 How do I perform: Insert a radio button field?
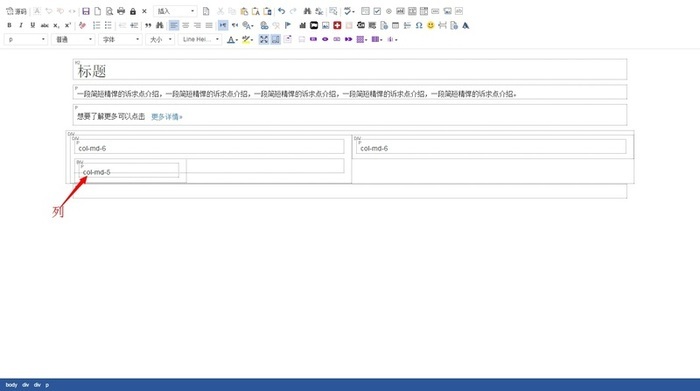tap(389, 11)
